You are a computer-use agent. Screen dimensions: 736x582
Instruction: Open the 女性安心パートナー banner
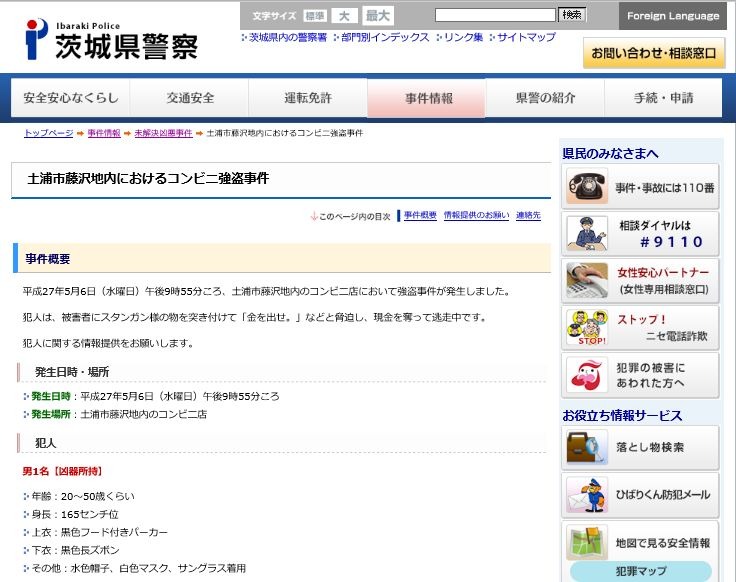tap(640, 281)
